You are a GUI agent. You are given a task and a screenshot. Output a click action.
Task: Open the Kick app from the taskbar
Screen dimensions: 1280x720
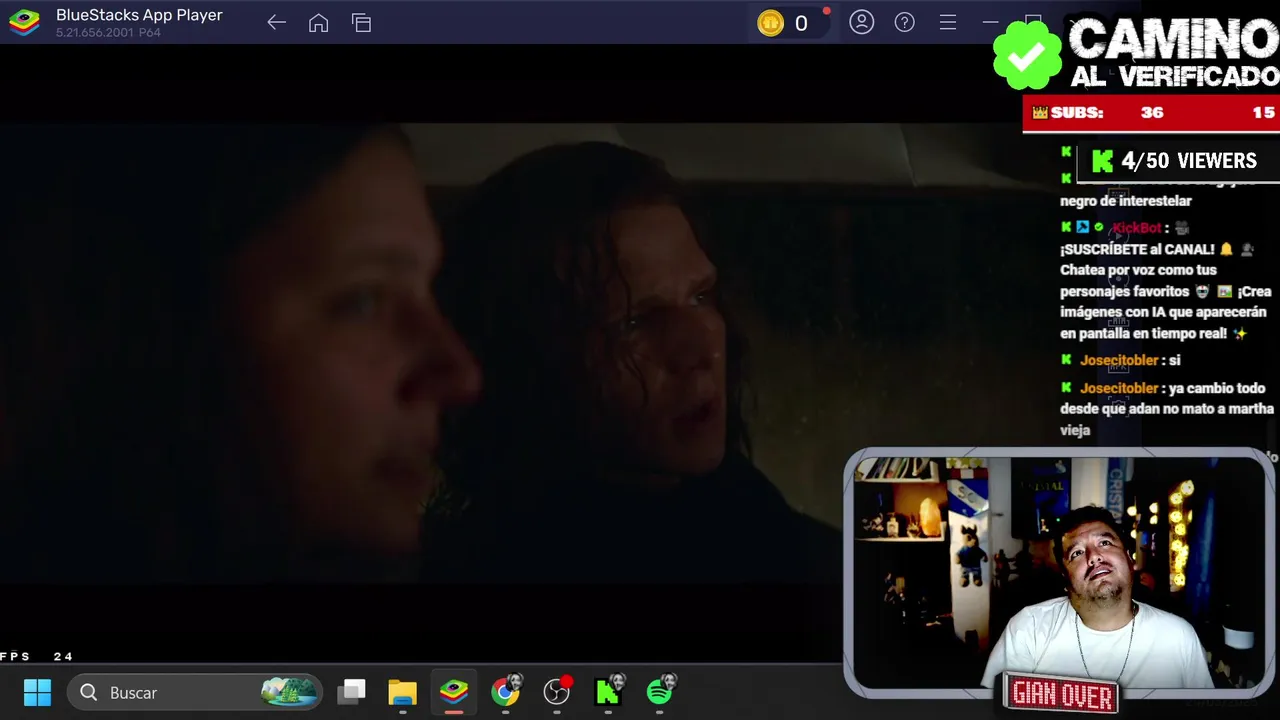coord(608,692)
